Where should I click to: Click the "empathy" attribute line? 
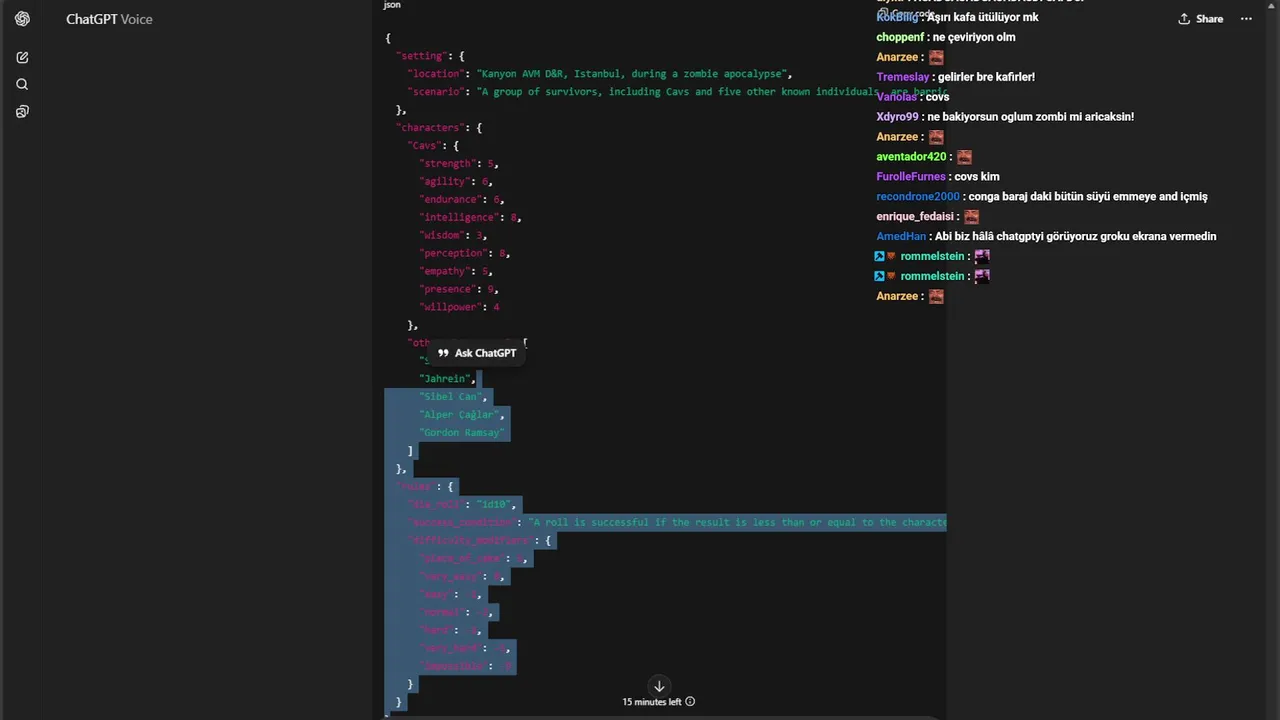(455, 272)
